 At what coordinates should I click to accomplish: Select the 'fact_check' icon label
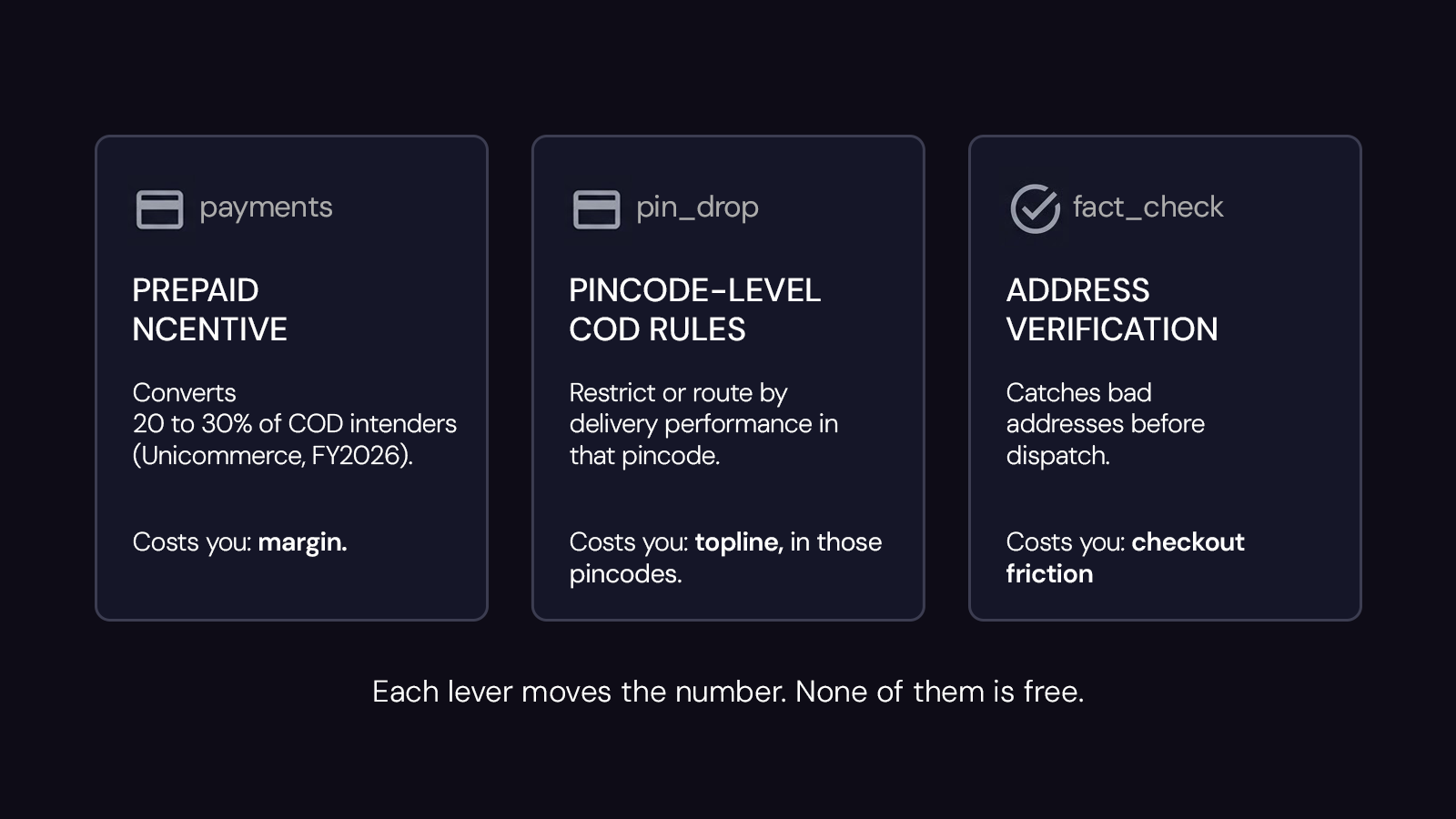point(1148,207)
